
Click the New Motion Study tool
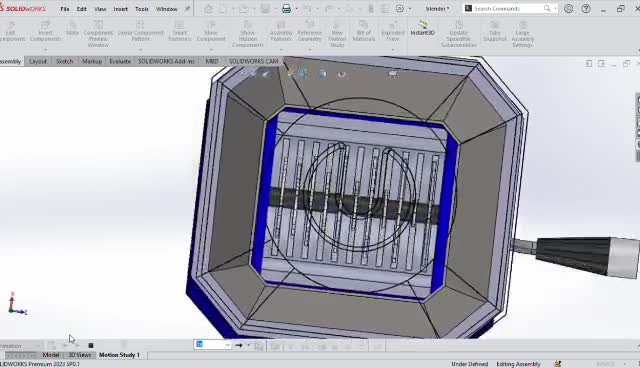(x=337, y=34)
